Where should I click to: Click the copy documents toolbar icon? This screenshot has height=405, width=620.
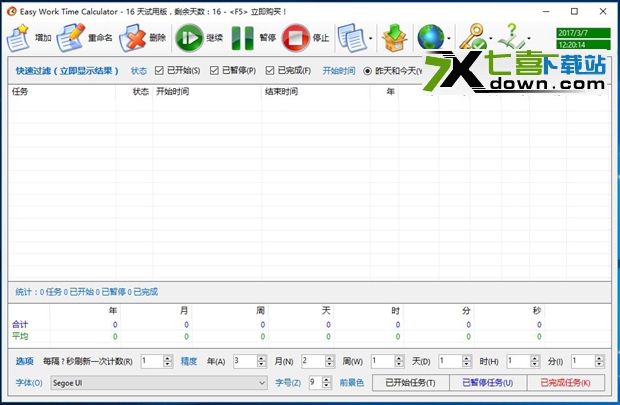tap(352, 38)
